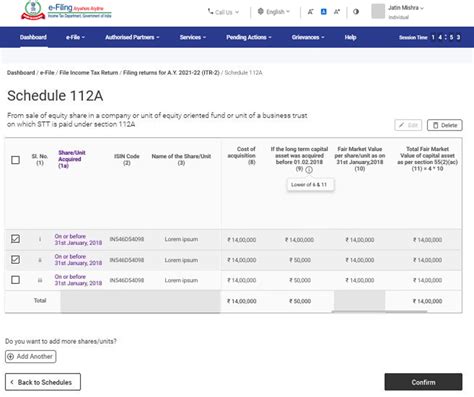Viewport: 474px width, 397px height.
Task: Click the Cost of acquisition (8) header
Action: (x=242, y=156)
